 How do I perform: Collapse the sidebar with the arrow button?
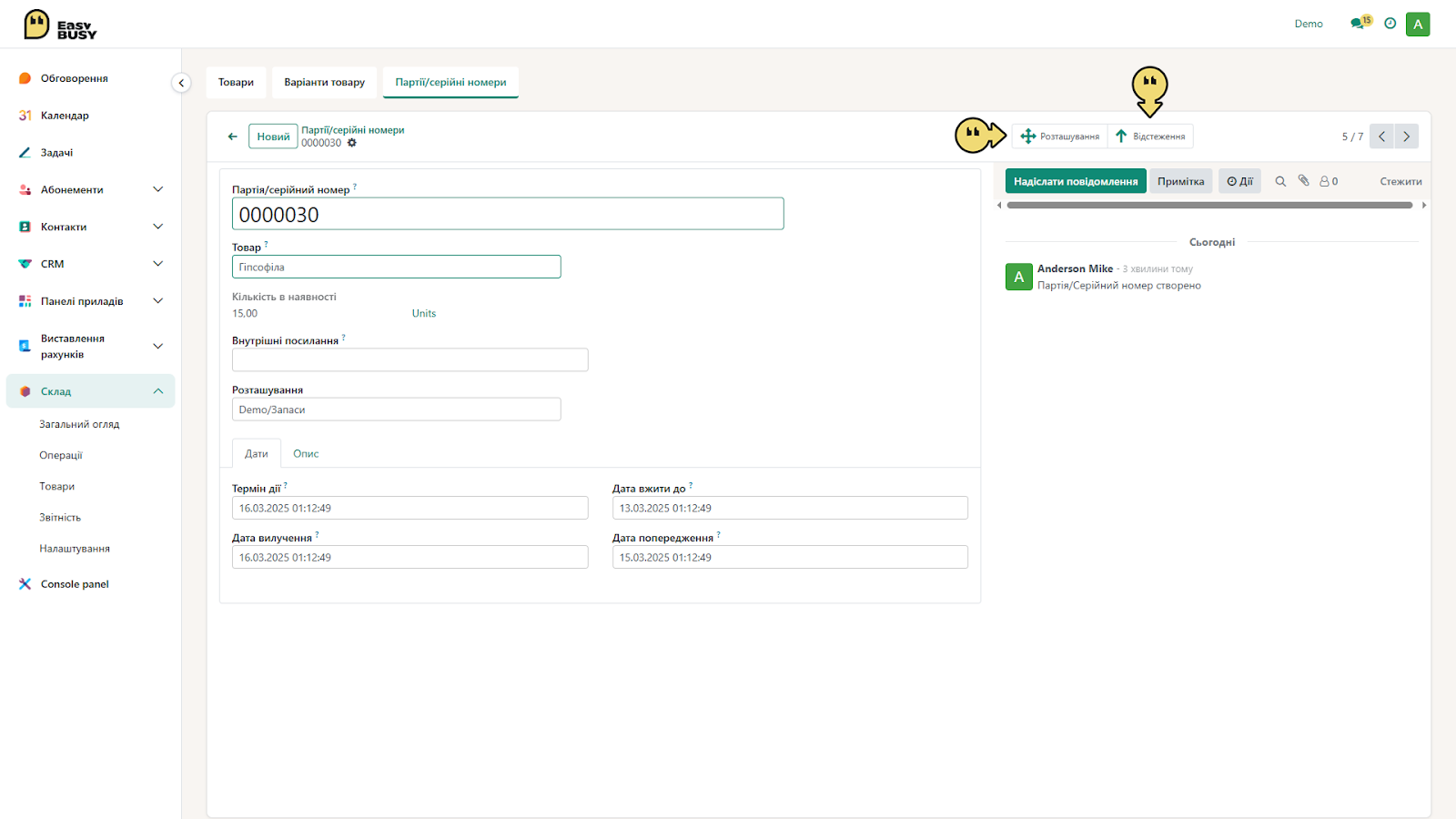click(181, 83)
